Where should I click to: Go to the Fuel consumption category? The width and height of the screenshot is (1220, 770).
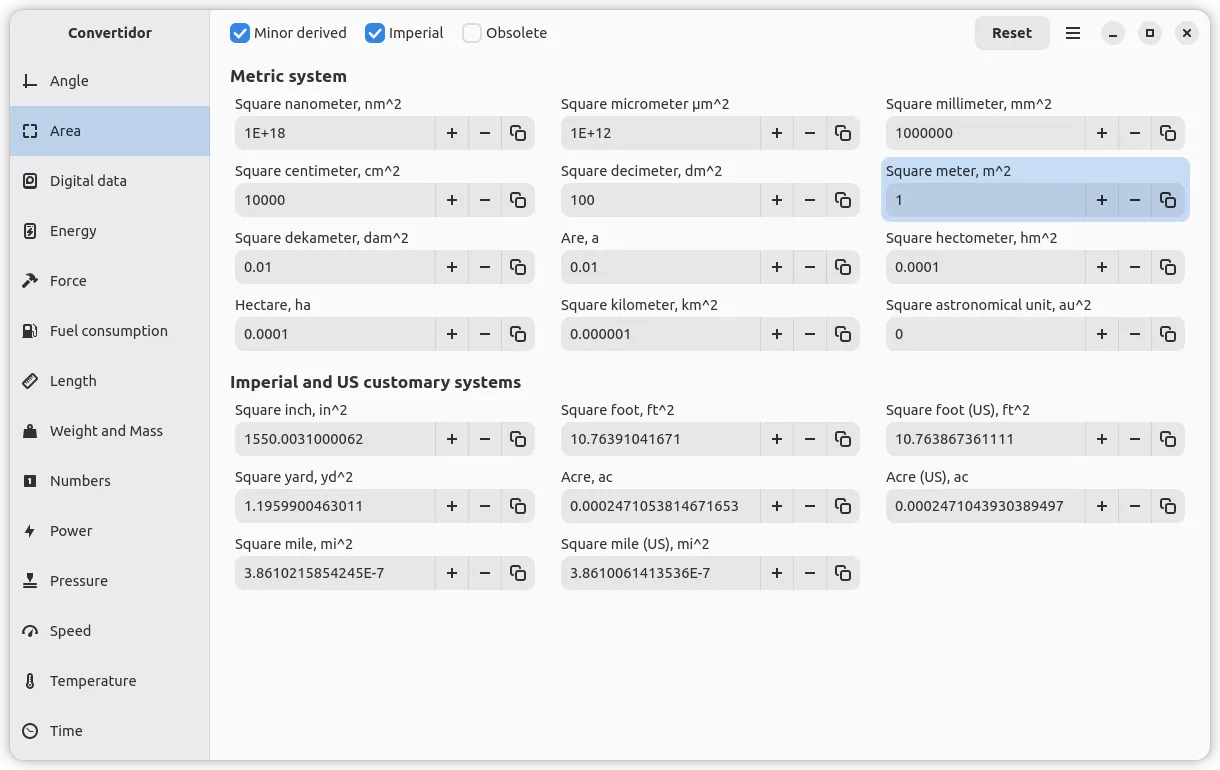(110, 331)
